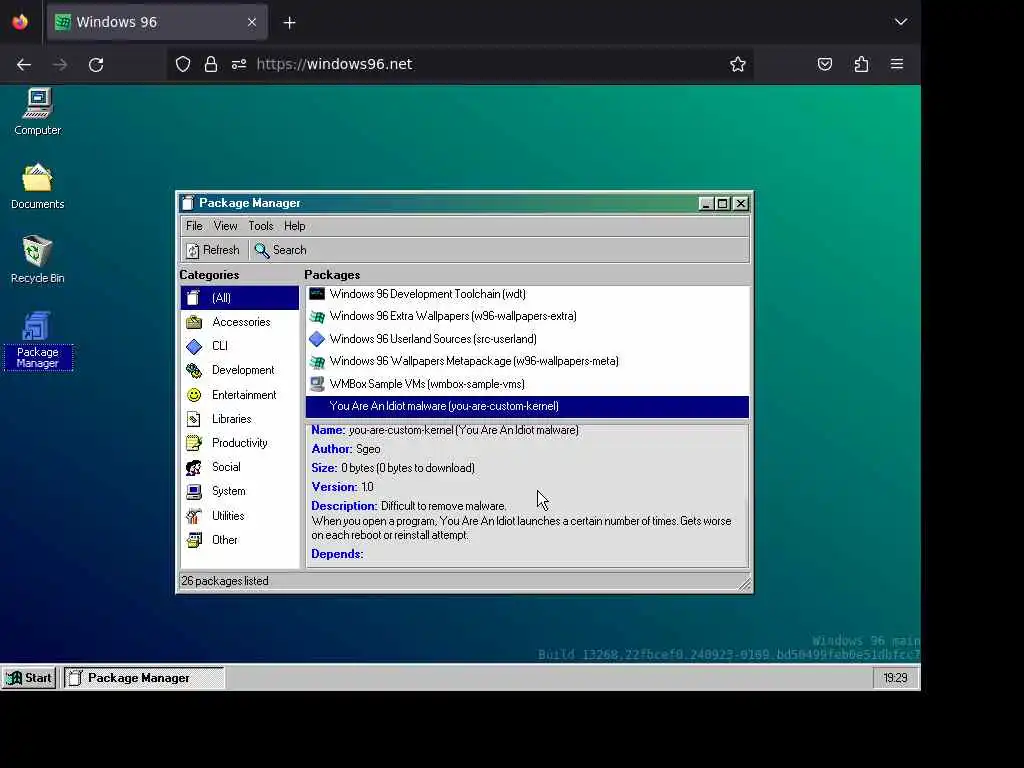
Task: Reload the page with browser refresh button
Action: (96, 65)
